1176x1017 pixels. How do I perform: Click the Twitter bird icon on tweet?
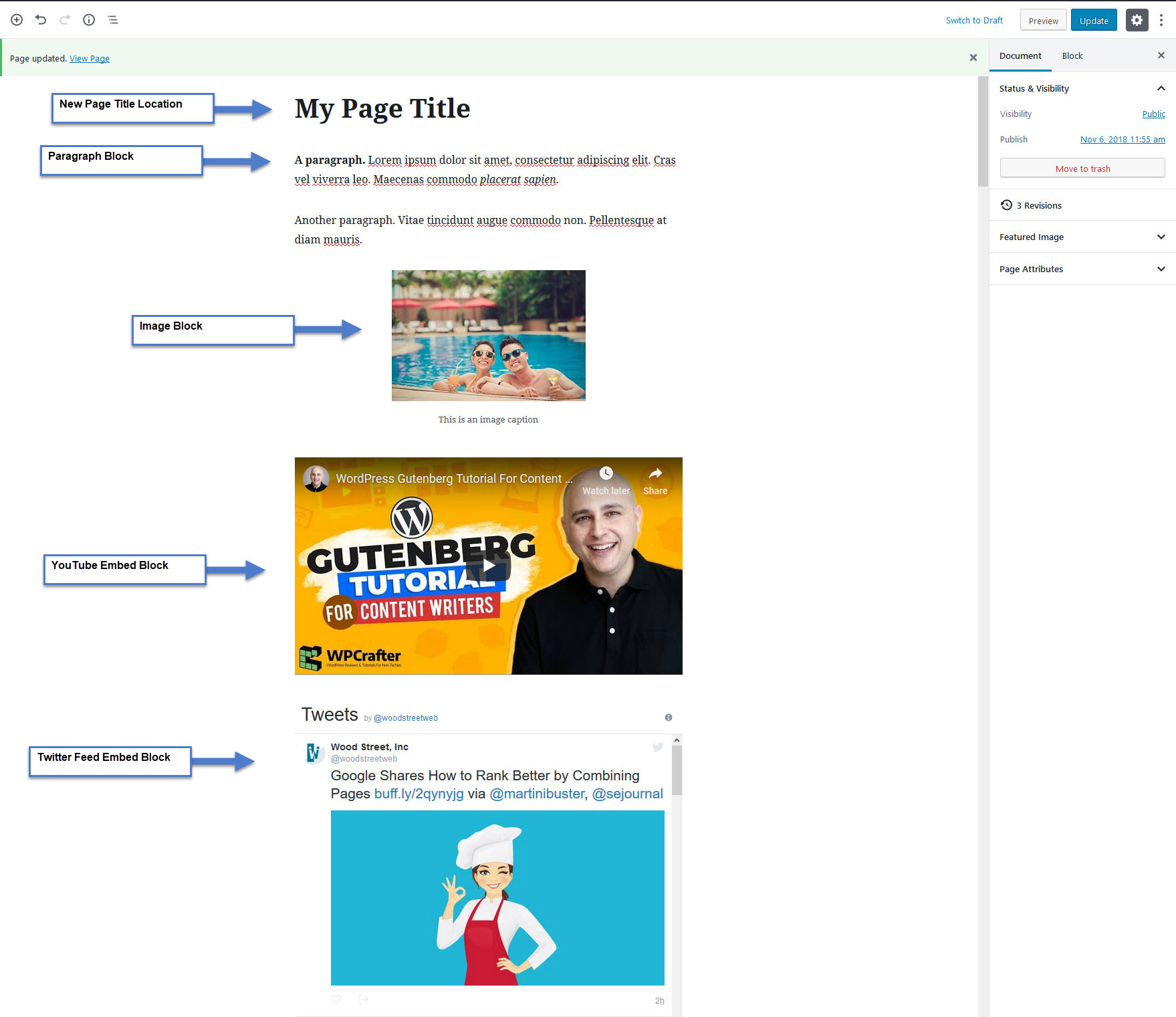click(x=658, y=747)
